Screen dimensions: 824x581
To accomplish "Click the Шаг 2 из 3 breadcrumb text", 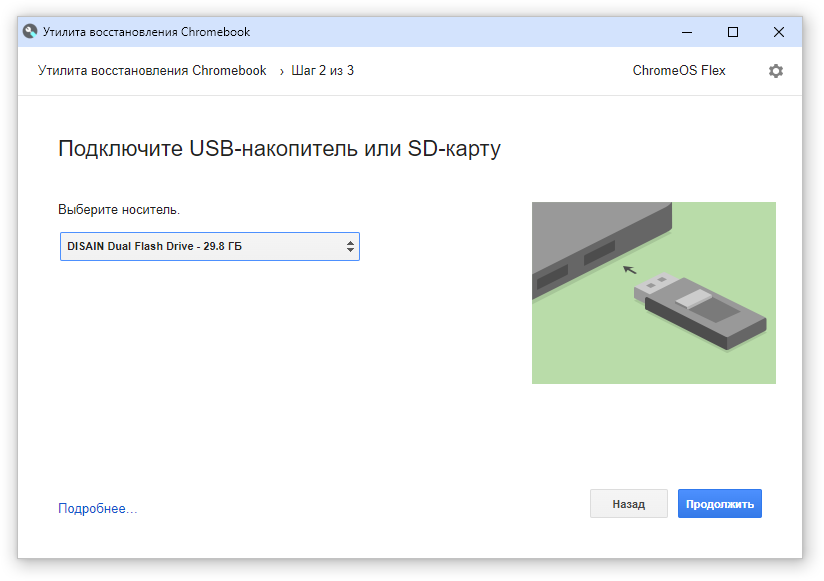I will (323, 70).
